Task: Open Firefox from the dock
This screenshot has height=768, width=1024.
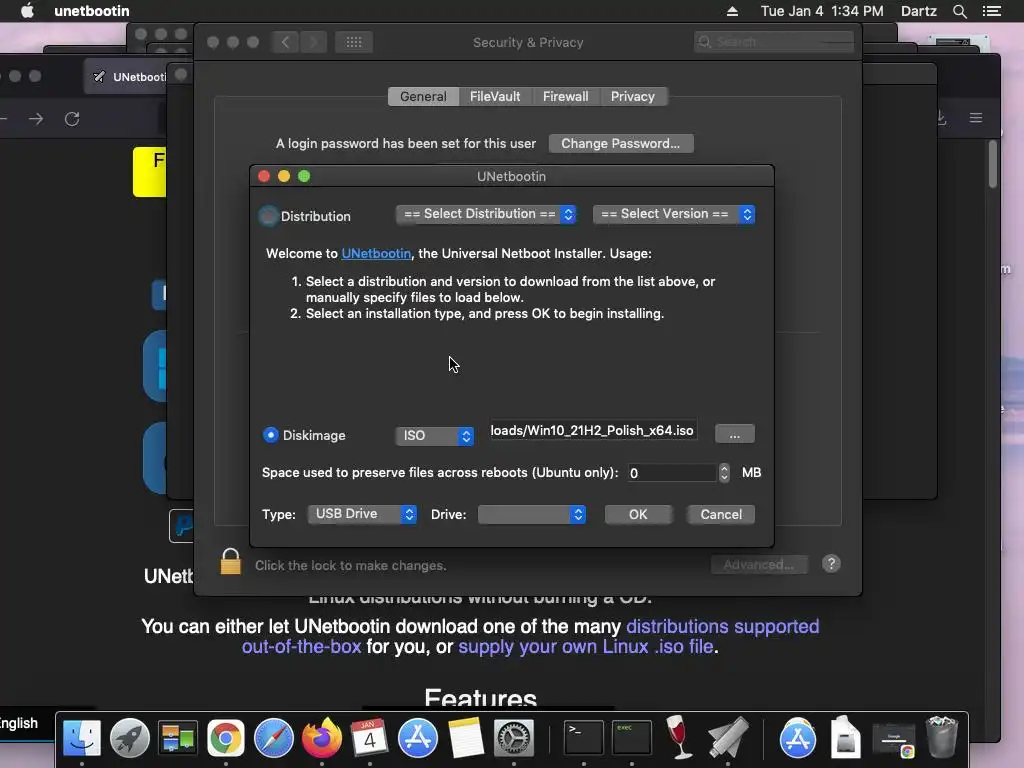Action: point(321,738)
